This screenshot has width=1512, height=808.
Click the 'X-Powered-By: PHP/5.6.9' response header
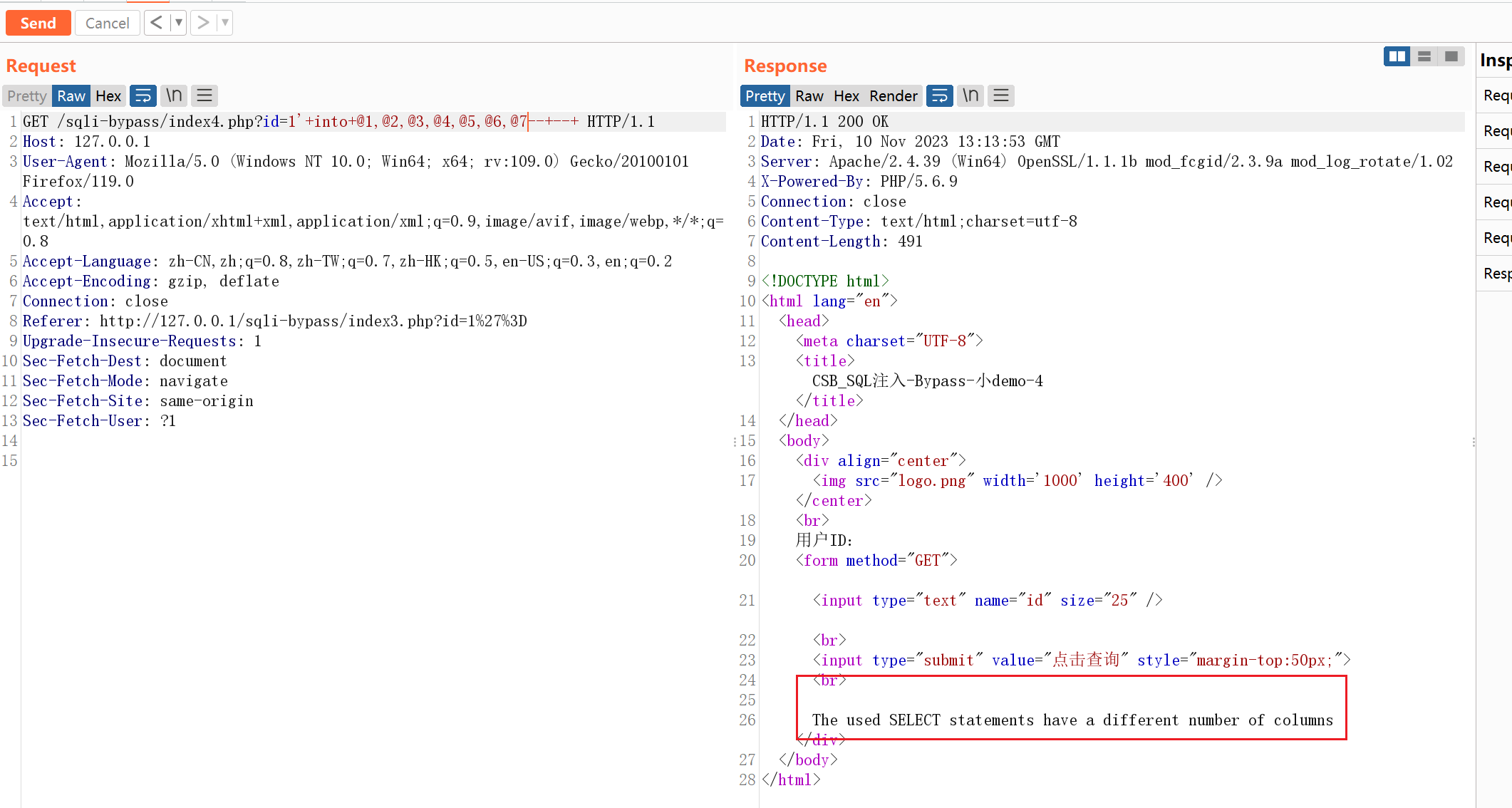[859, 182]
